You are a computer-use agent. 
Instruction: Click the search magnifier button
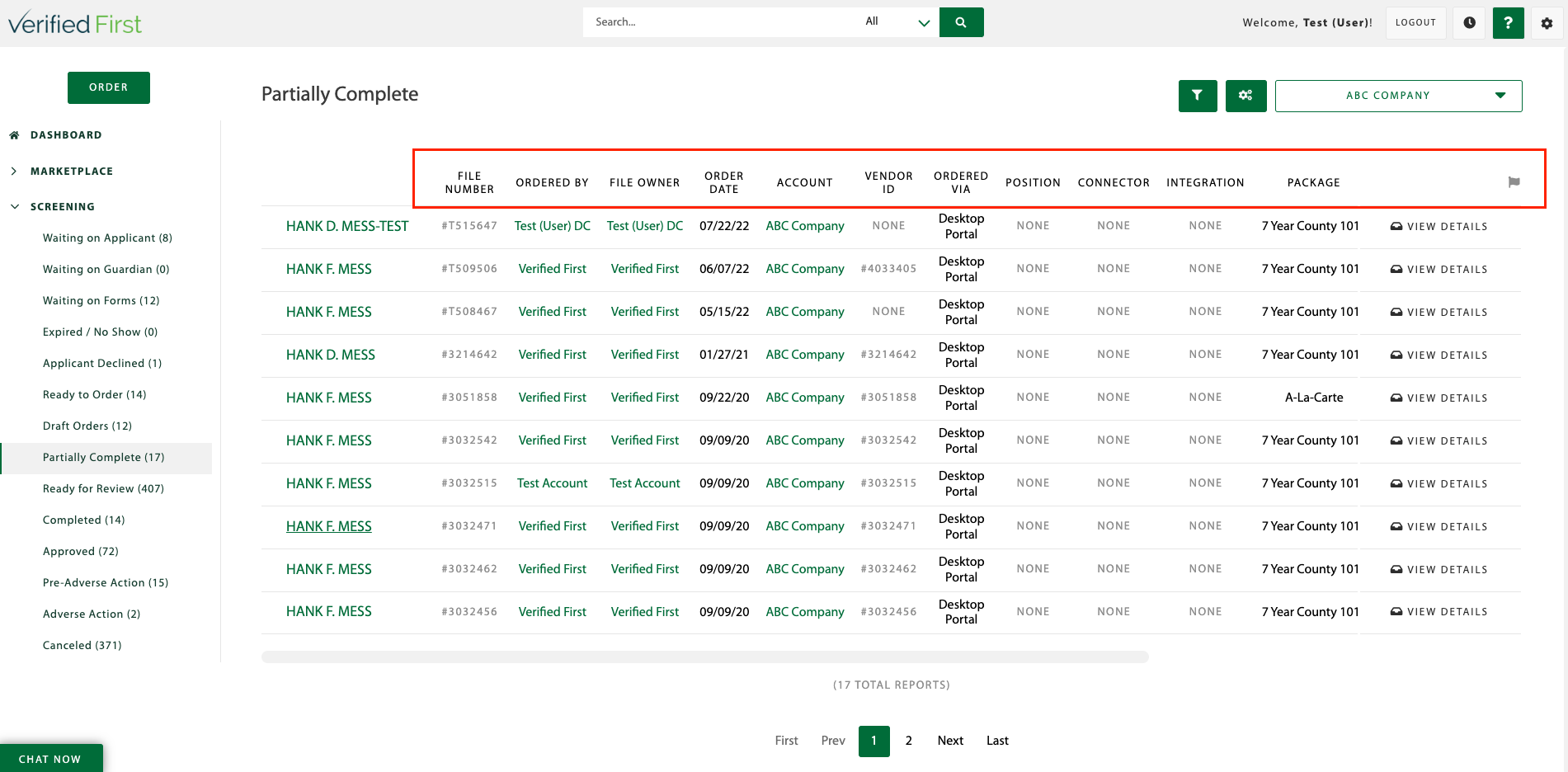point(961,22)
